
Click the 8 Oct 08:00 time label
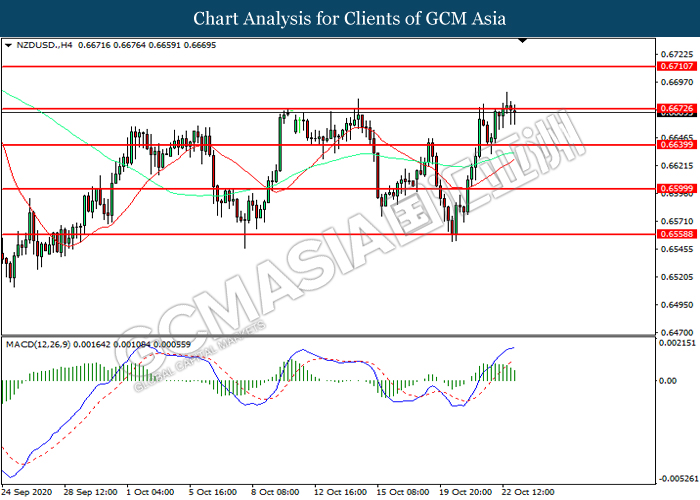(275, 492)
